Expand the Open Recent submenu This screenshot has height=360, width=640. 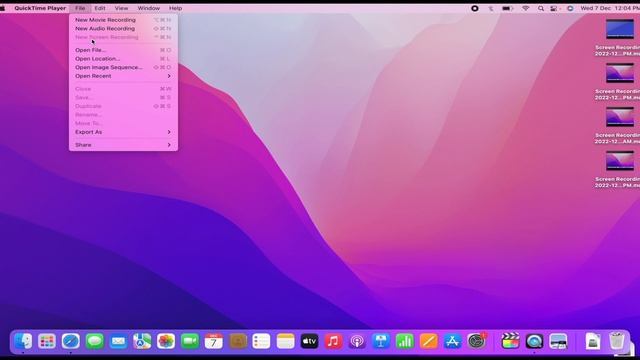pyautogui.click(x=123, y=76)
